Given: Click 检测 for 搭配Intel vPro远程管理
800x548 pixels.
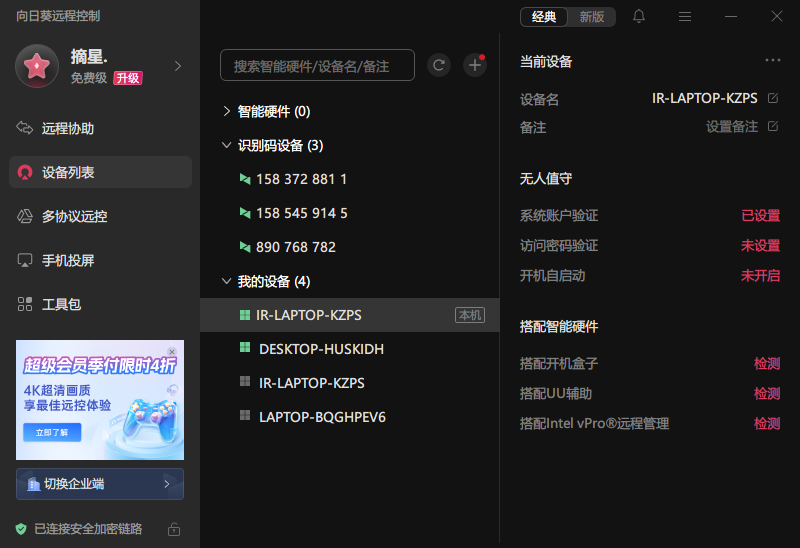Looking at the screenshot, I should click(x=767, y=424).
